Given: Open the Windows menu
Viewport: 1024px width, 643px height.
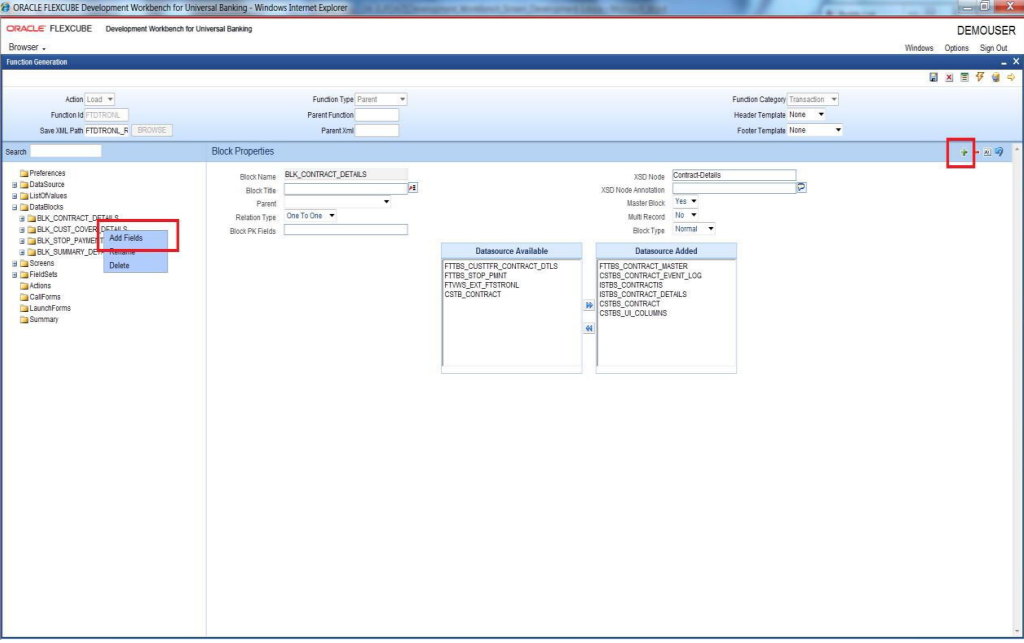Looking at the screenshot, I should pos(919,48).
